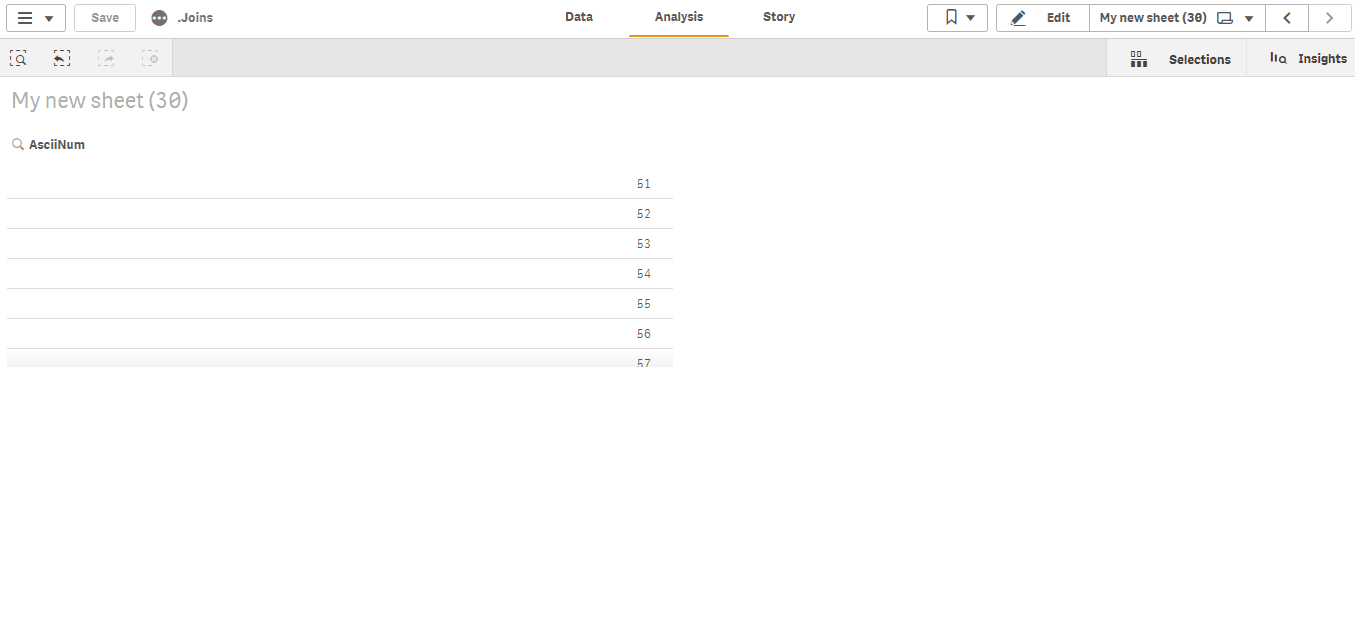Click the AsciiNum column header
Viewport: 1355px width, 617px height.
click(x=57, y=145)
